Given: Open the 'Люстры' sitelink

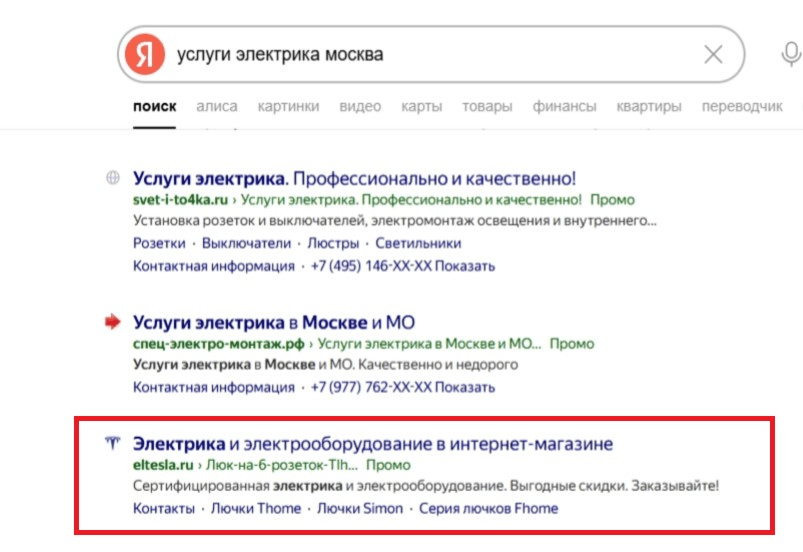Looking at the screenshot, I should (333, 243).
